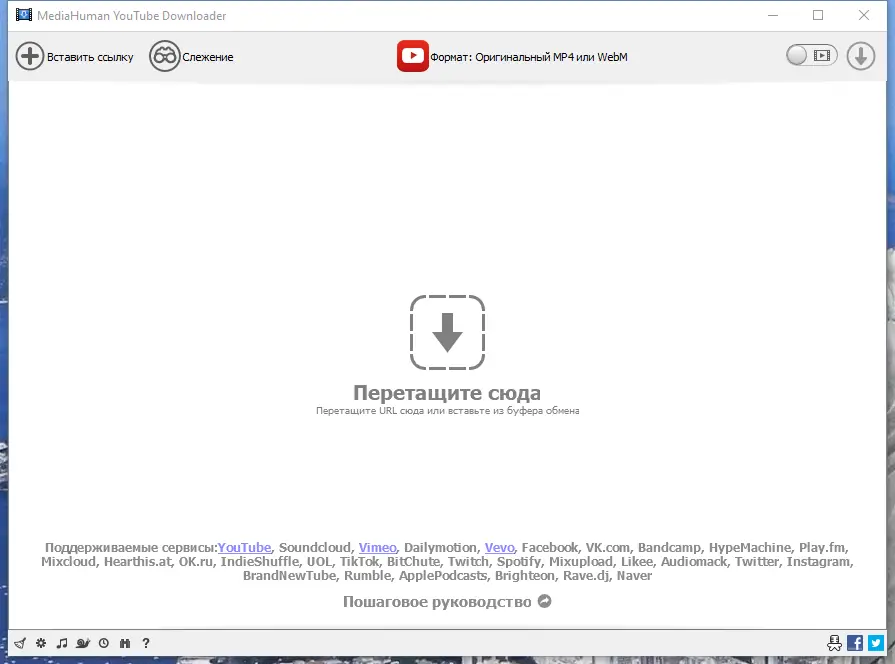Open settings via the gear icon
895x664 pixels.
pos(41,643)
